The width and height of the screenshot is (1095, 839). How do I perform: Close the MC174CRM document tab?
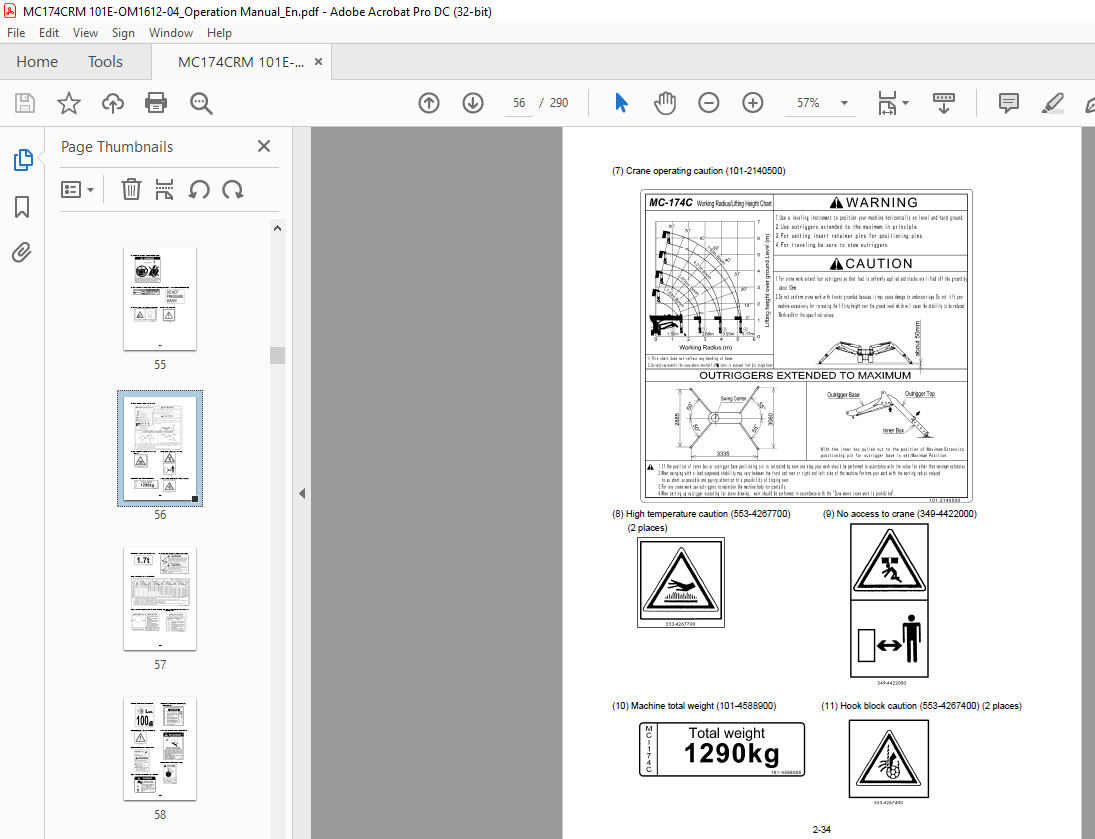click(318, 61)
